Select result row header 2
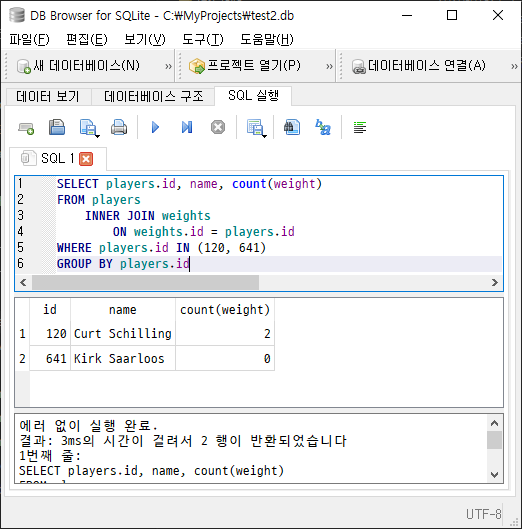This screenshot has height=529, width=522. [22, 358]
